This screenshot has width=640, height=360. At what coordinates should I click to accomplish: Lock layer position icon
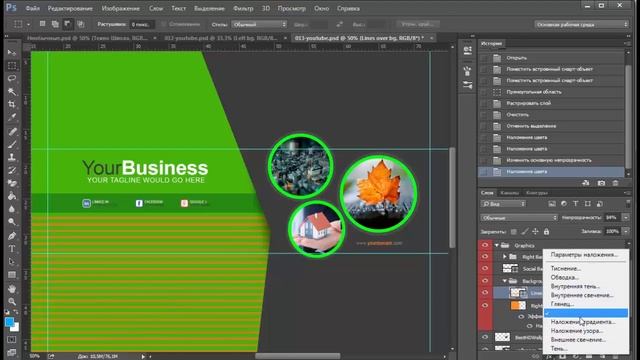[535, 231]
